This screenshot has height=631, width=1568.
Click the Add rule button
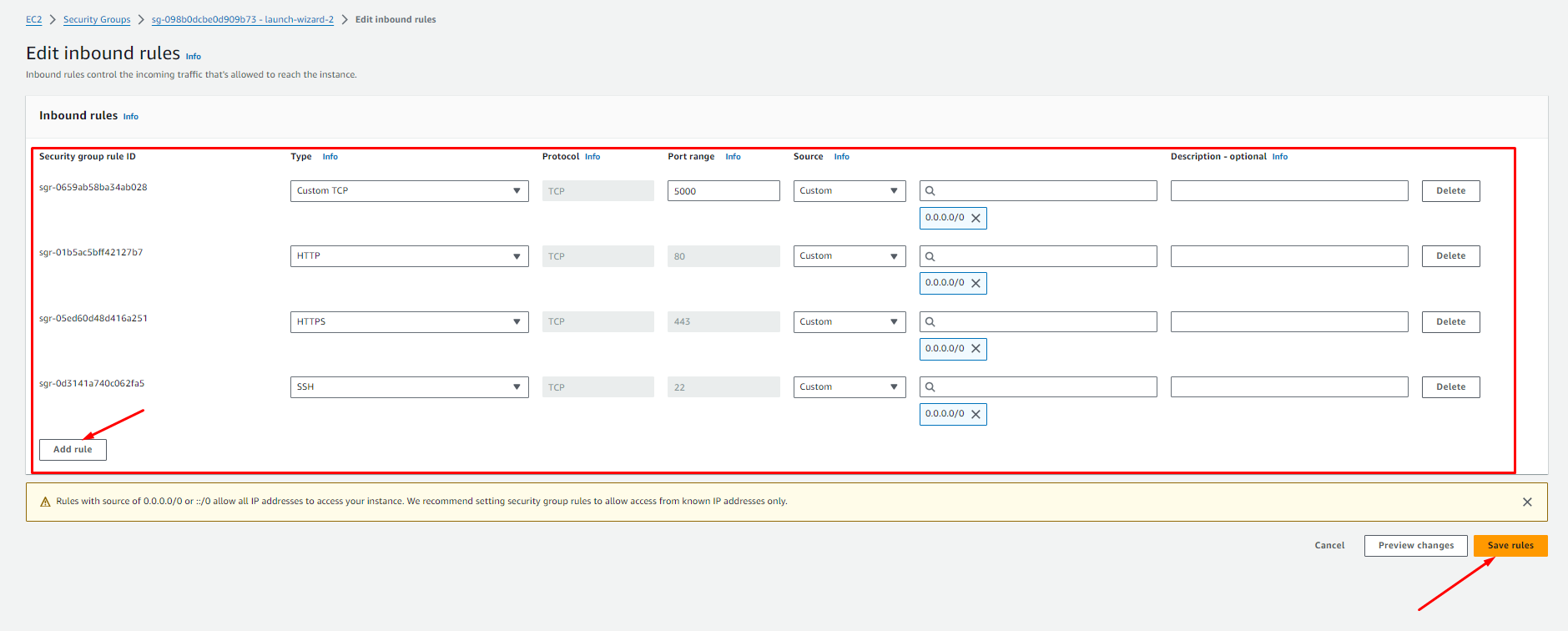tap(73, 450)
